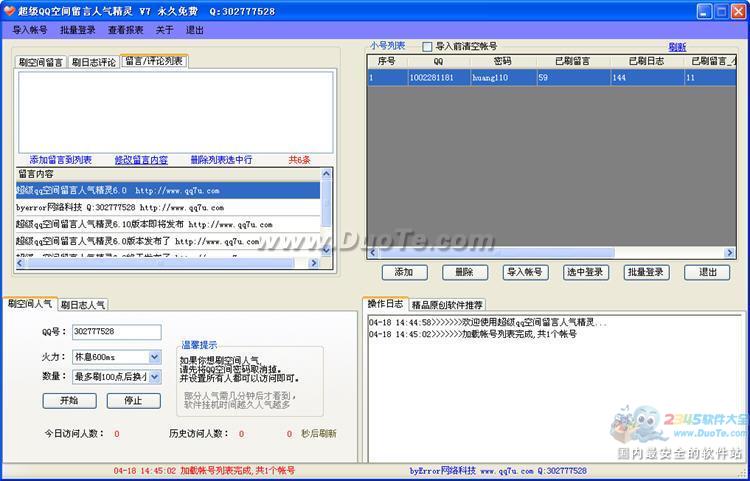Click the 已刷留言 column header
The height and width of the screenshot is (481, 750).
[573, 61]
